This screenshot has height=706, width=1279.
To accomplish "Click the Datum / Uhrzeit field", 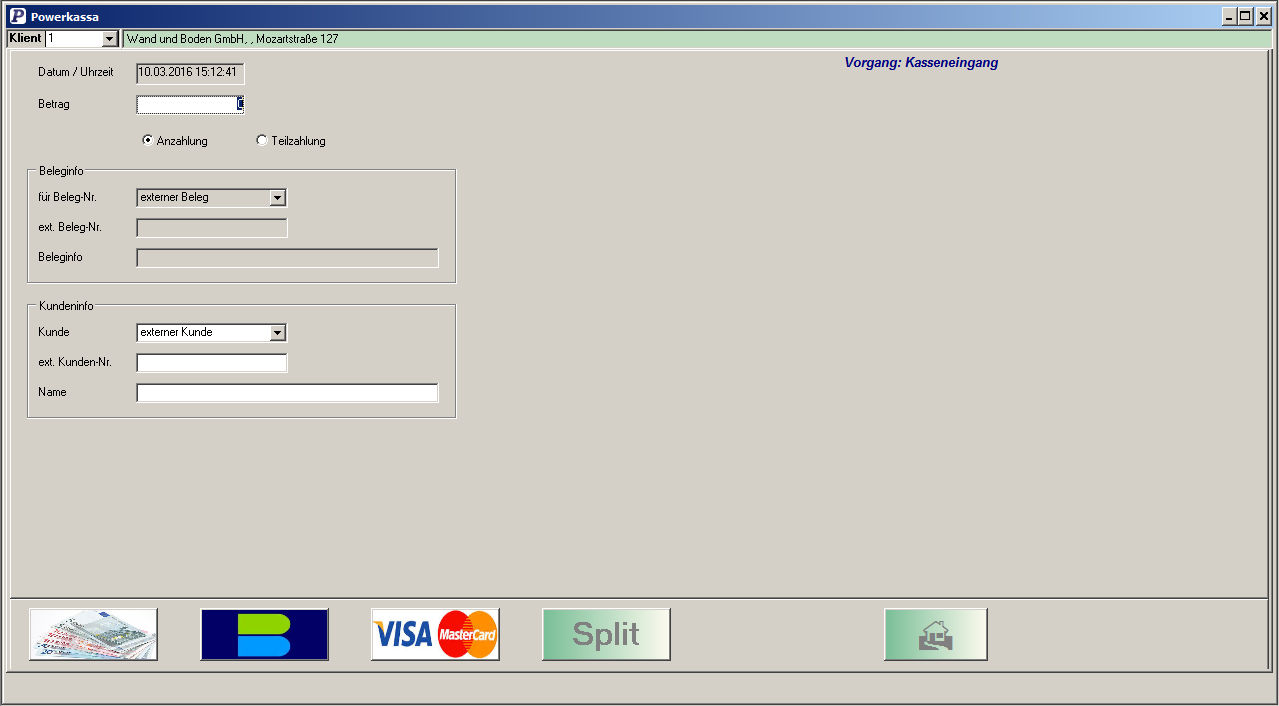I will click(x=190, y=73).
